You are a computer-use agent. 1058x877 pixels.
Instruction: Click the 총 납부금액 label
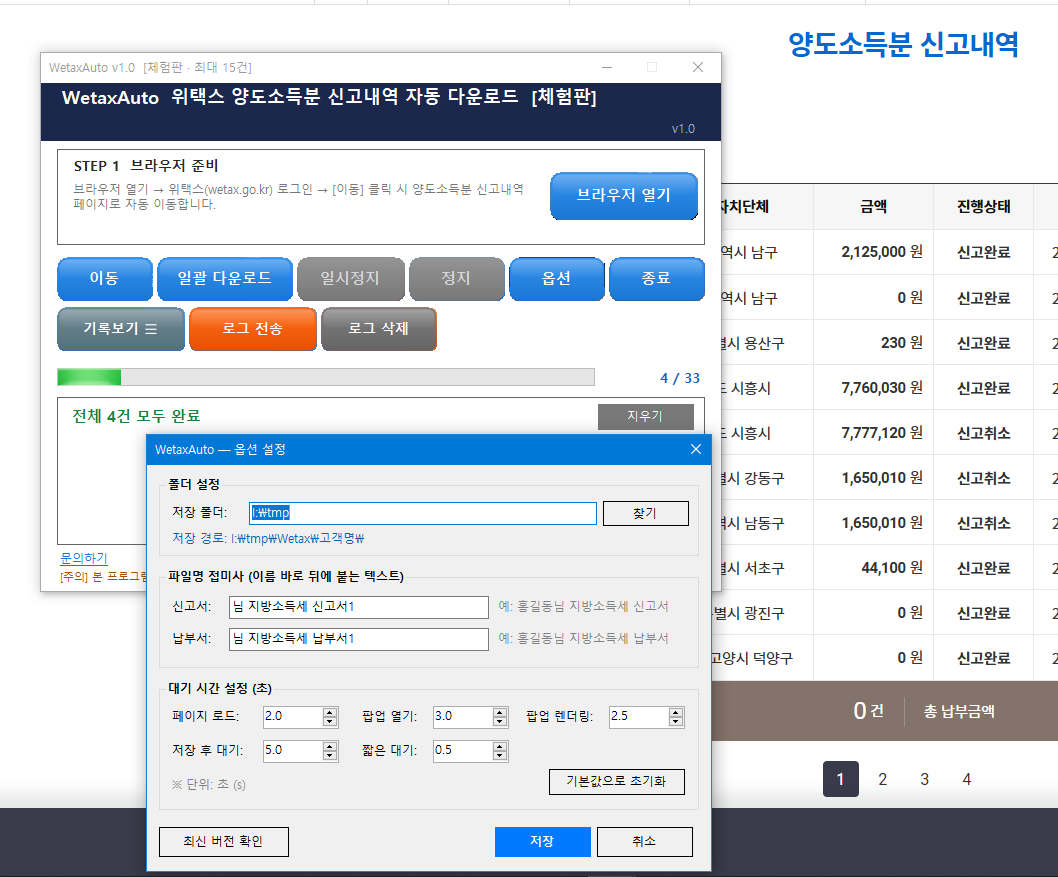tap(959, 711)
